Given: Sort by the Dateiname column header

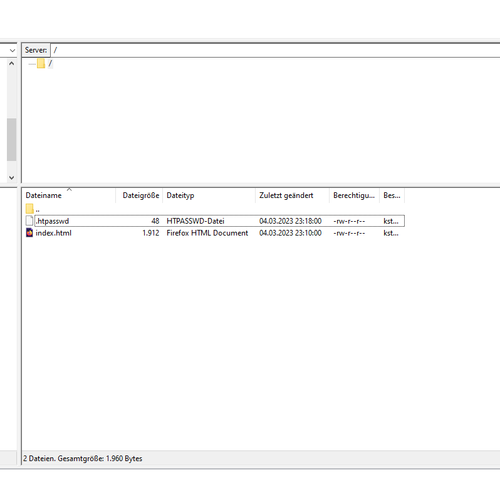Looking at the screenshot, I should click(x=69, y=195).
